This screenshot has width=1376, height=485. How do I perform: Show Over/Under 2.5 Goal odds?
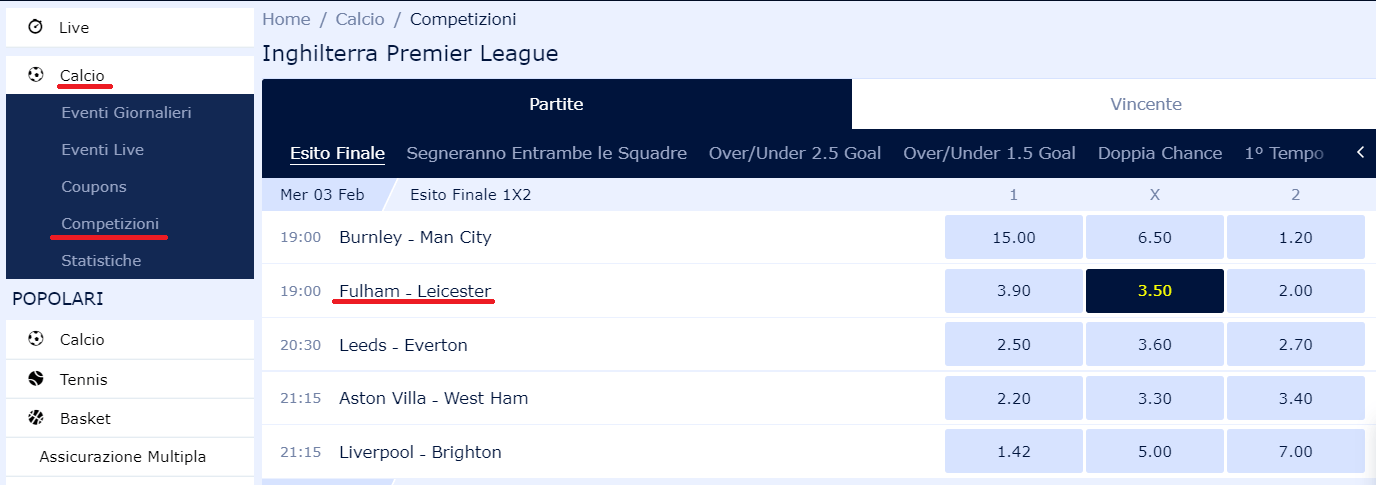click(x=795, y=153)
